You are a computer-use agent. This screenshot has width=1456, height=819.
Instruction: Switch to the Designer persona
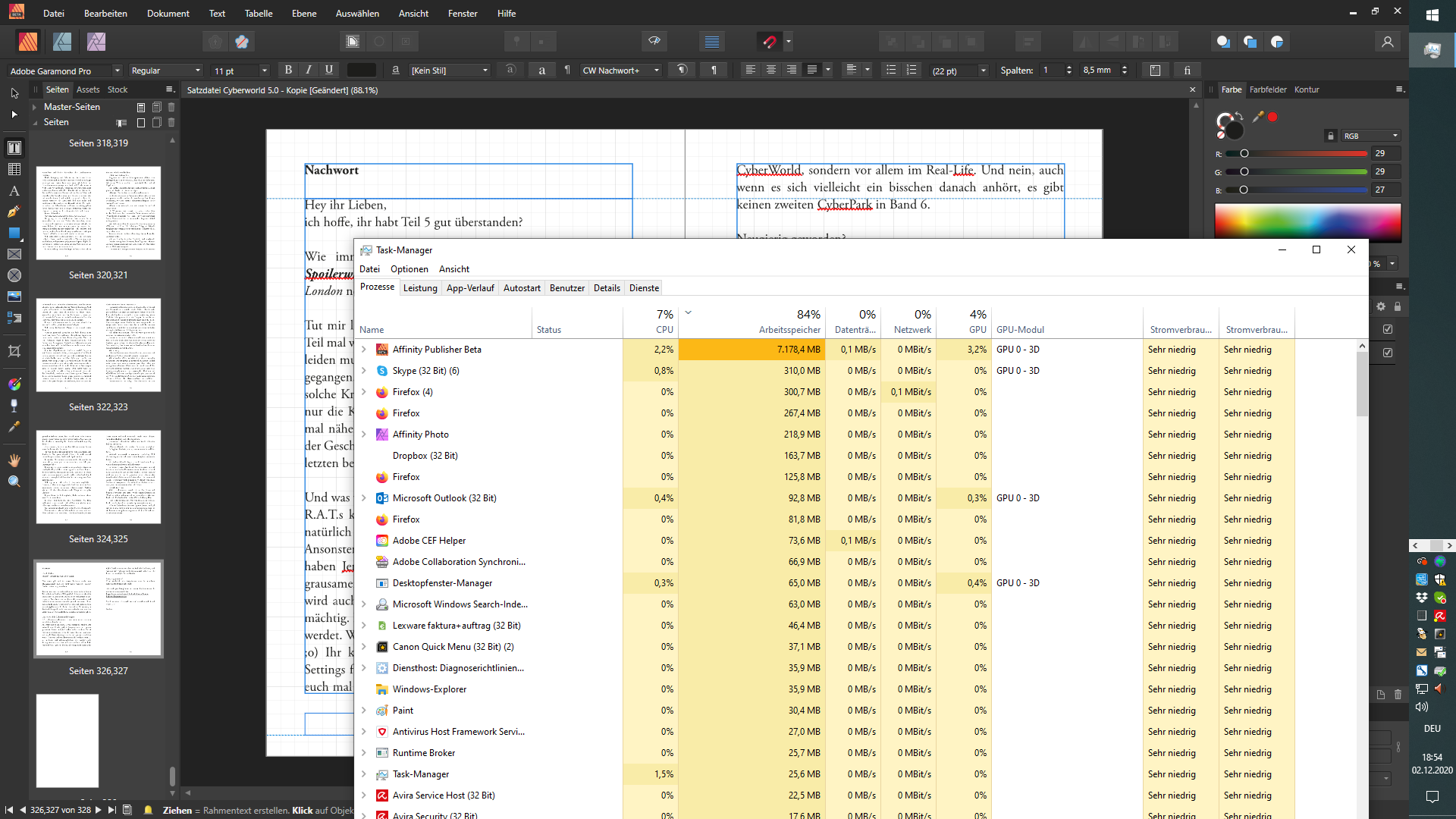coord(62,42)
